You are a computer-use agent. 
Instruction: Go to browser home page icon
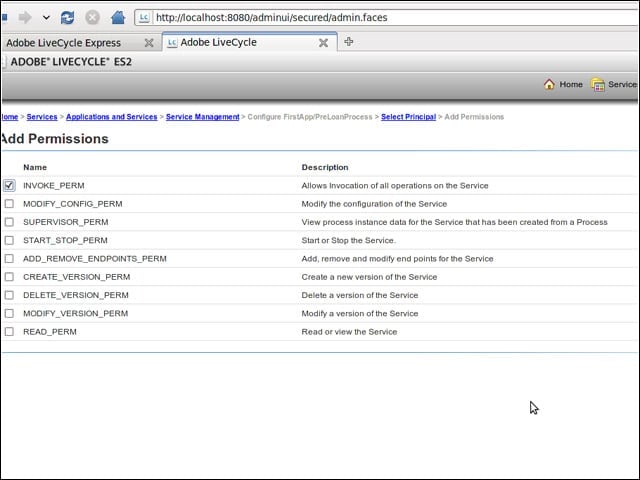point(118,18)
